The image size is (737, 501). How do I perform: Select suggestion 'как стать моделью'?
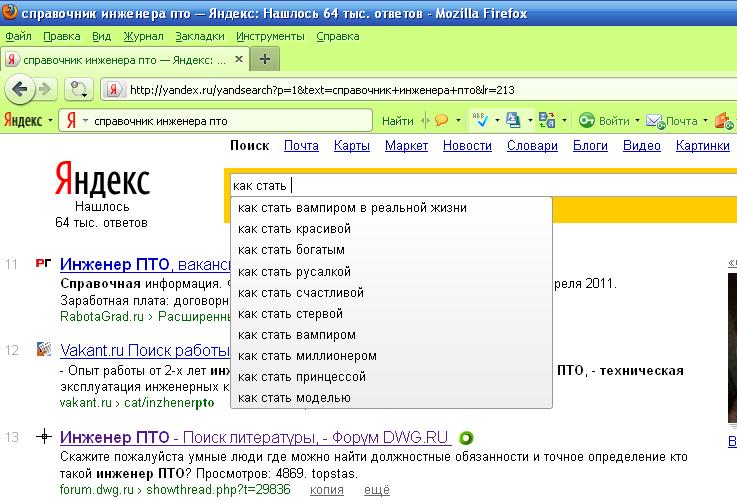(x=392, y=398)
